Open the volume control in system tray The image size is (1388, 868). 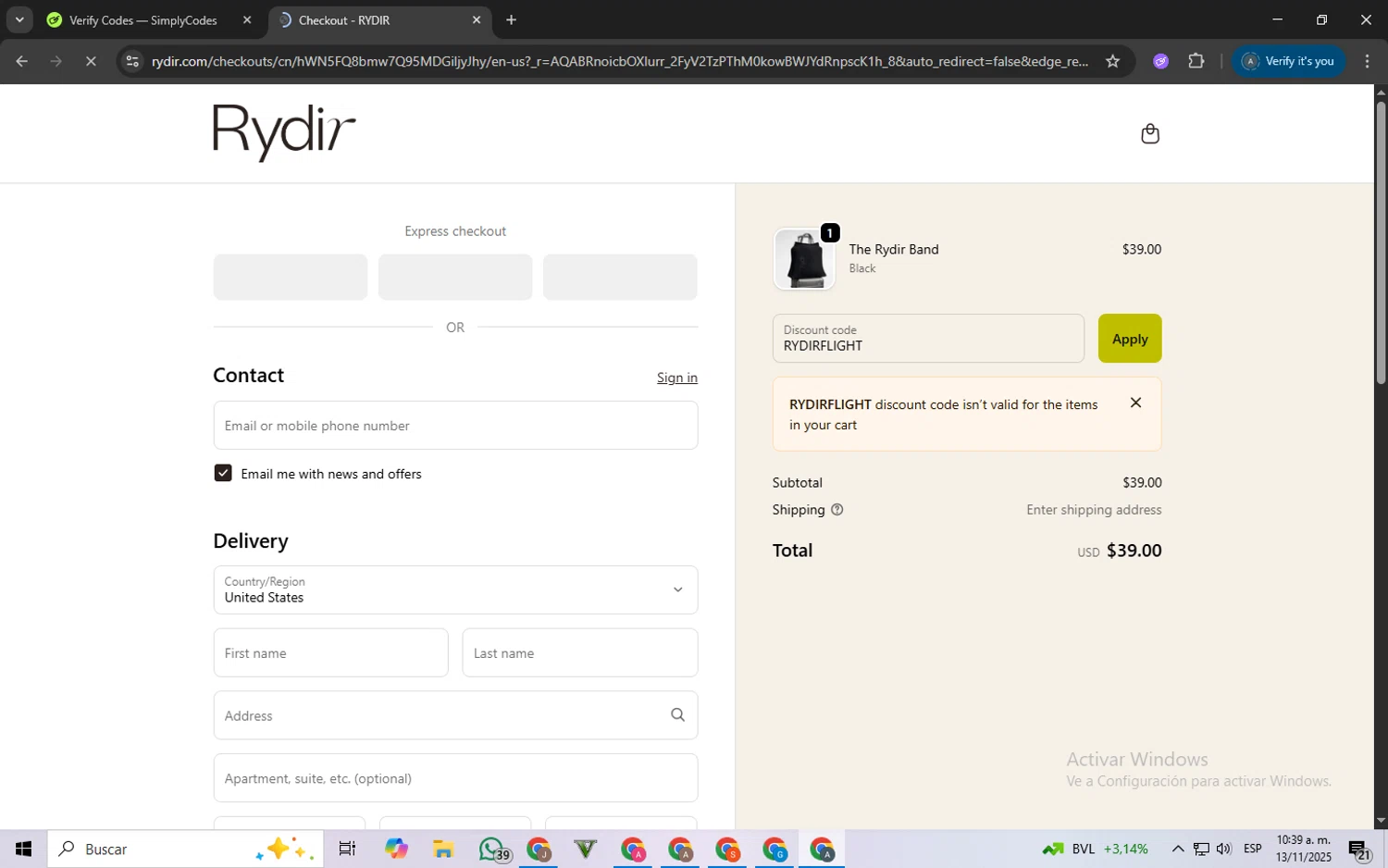coord(1223,849)
